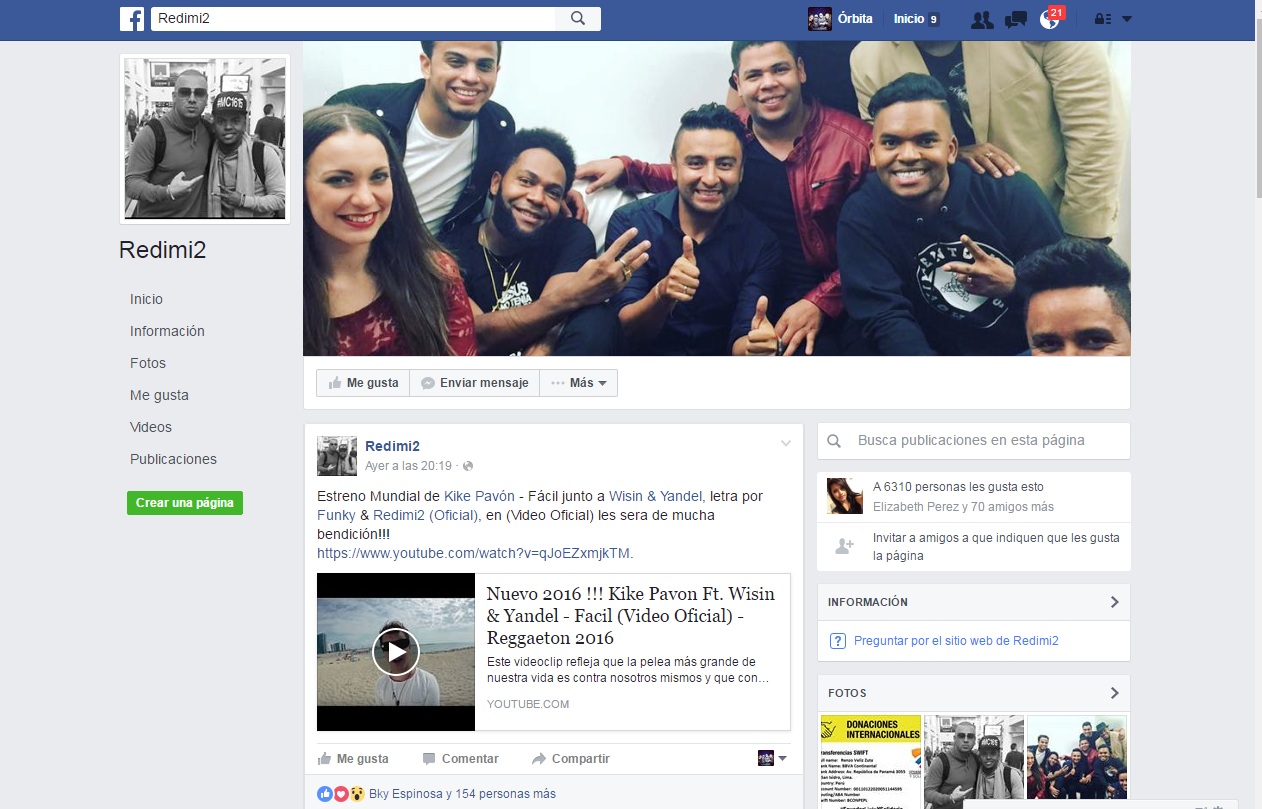The height and width of the screenshot is (809, 1262).
Task: Click Compartir on the post
Action: pyautogui.click(x=571, y=759)
